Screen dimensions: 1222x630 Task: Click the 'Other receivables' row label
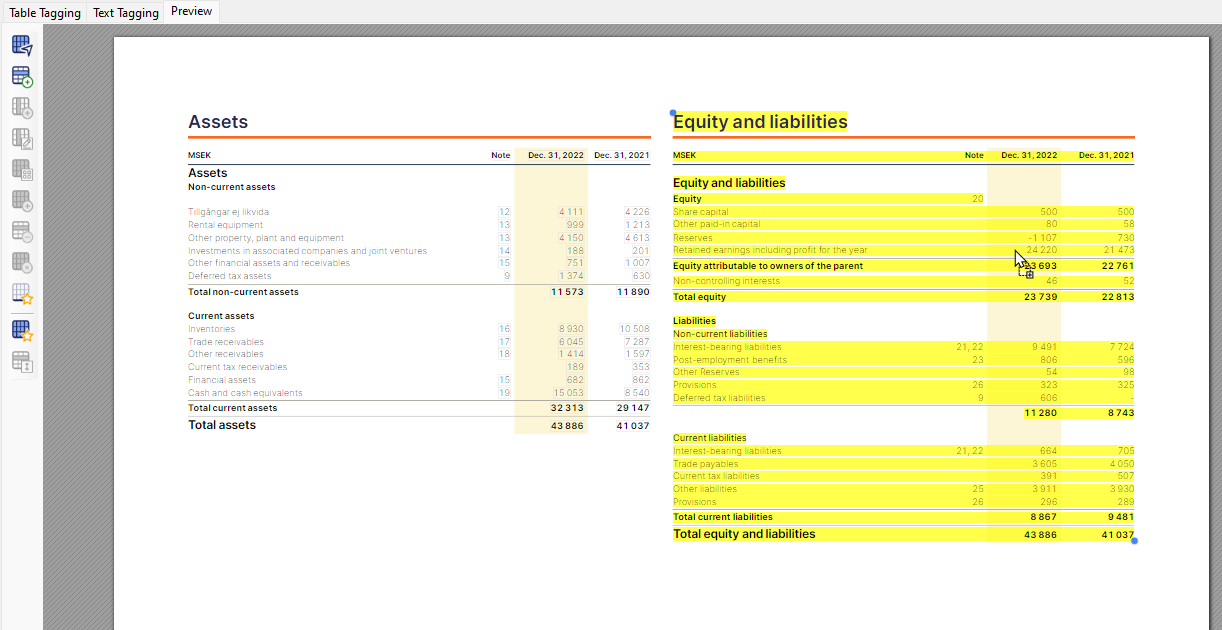[x=226, y=354]
